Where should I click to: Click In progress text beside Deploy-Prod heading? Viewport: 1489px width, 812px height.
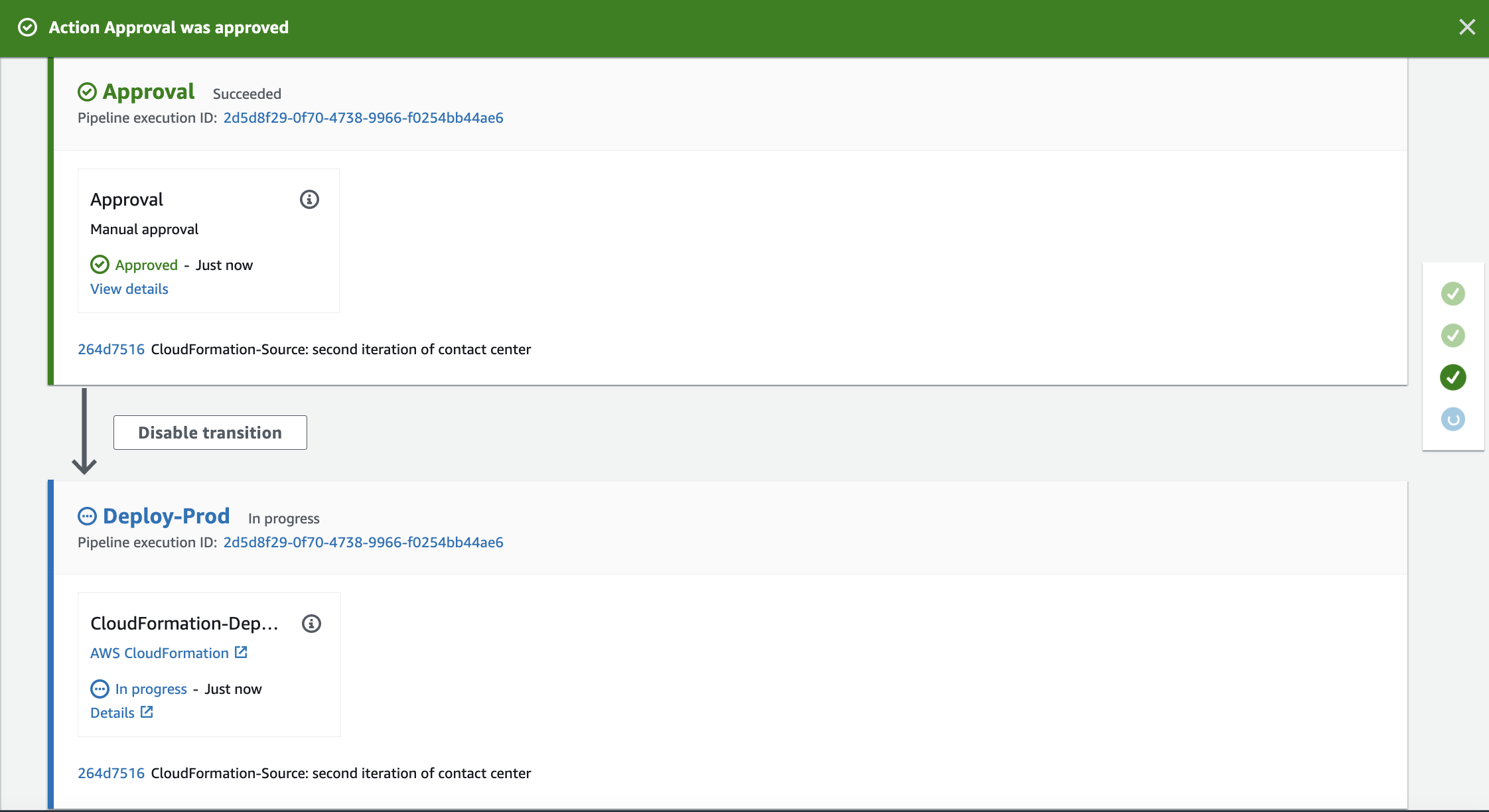coord(284,518)
